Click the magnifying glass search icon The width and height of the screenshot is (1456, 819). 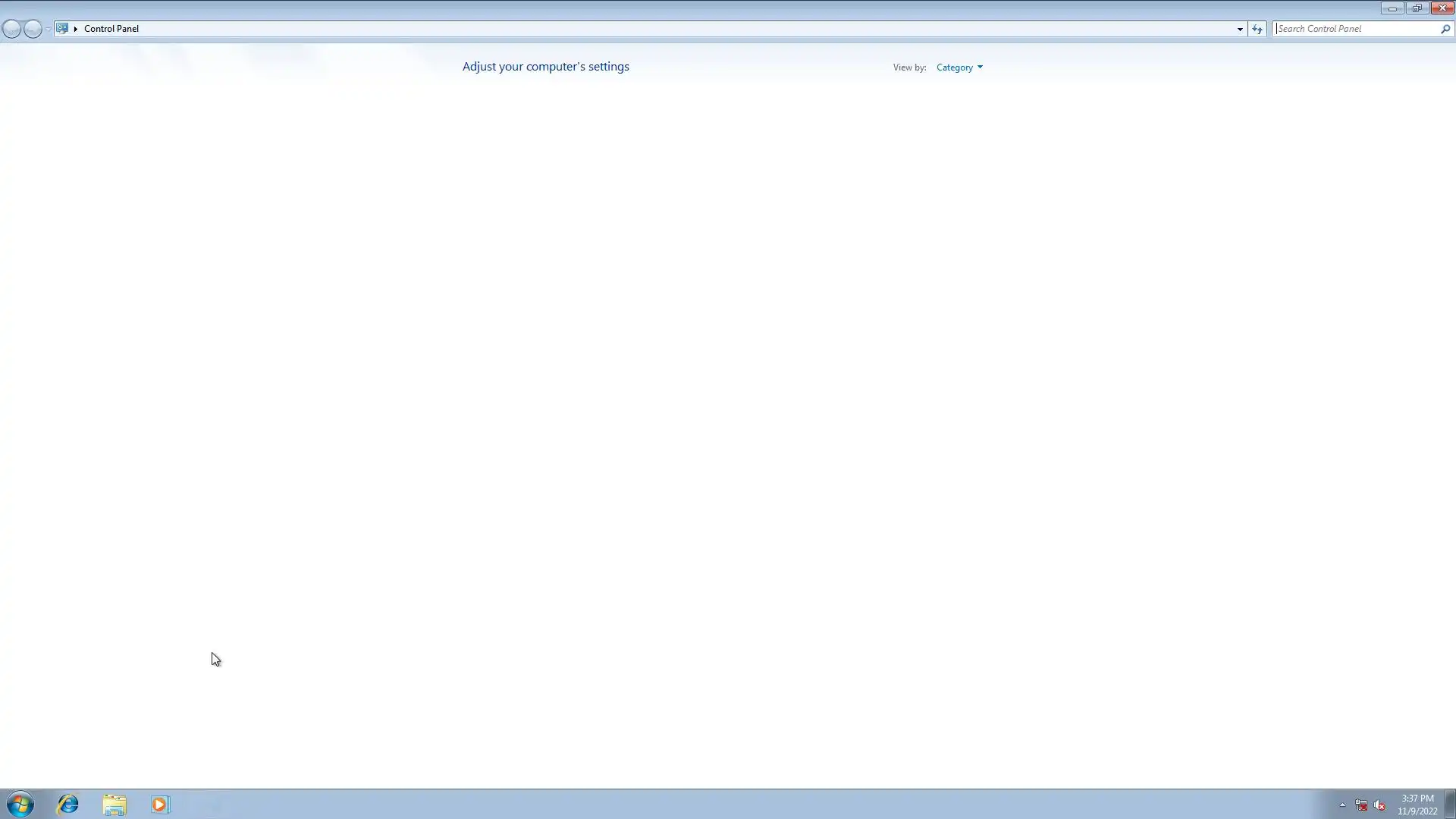pyautogui.click(x=1445, y=29)
